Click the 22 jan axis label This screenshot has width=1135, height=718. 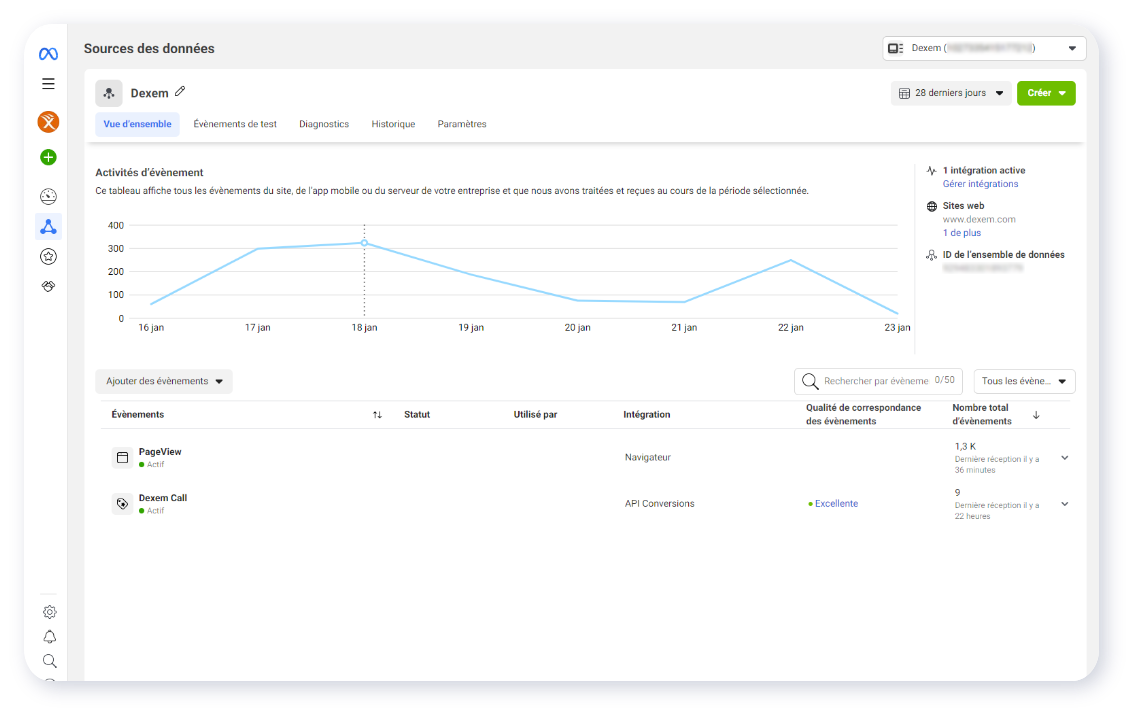tap(790, 328)
